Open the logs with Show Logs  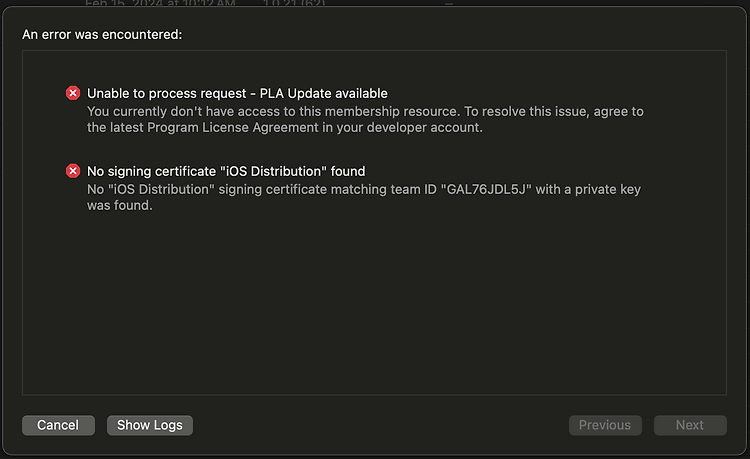click(150, 425)
